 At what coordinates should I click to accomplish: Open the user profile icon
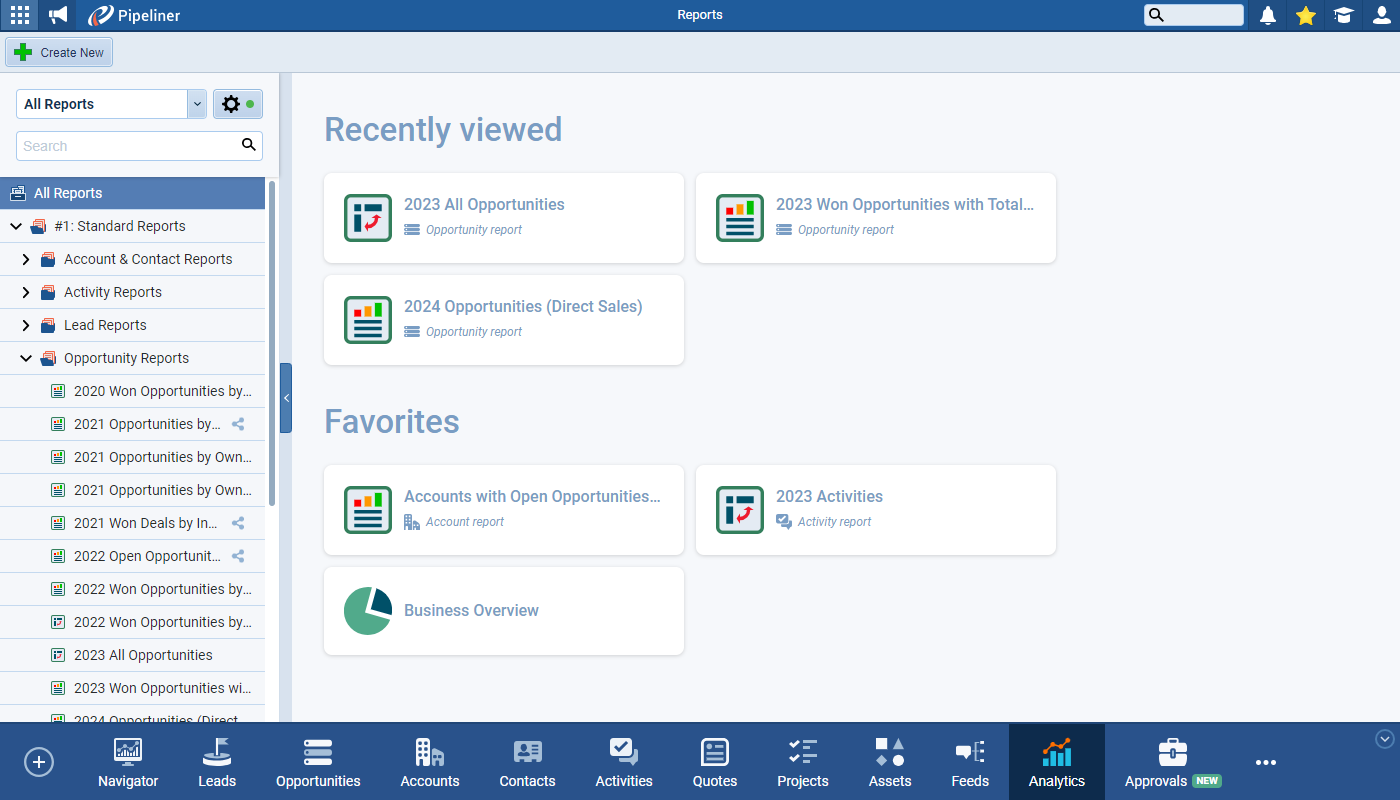click(x=1381, y=15)
